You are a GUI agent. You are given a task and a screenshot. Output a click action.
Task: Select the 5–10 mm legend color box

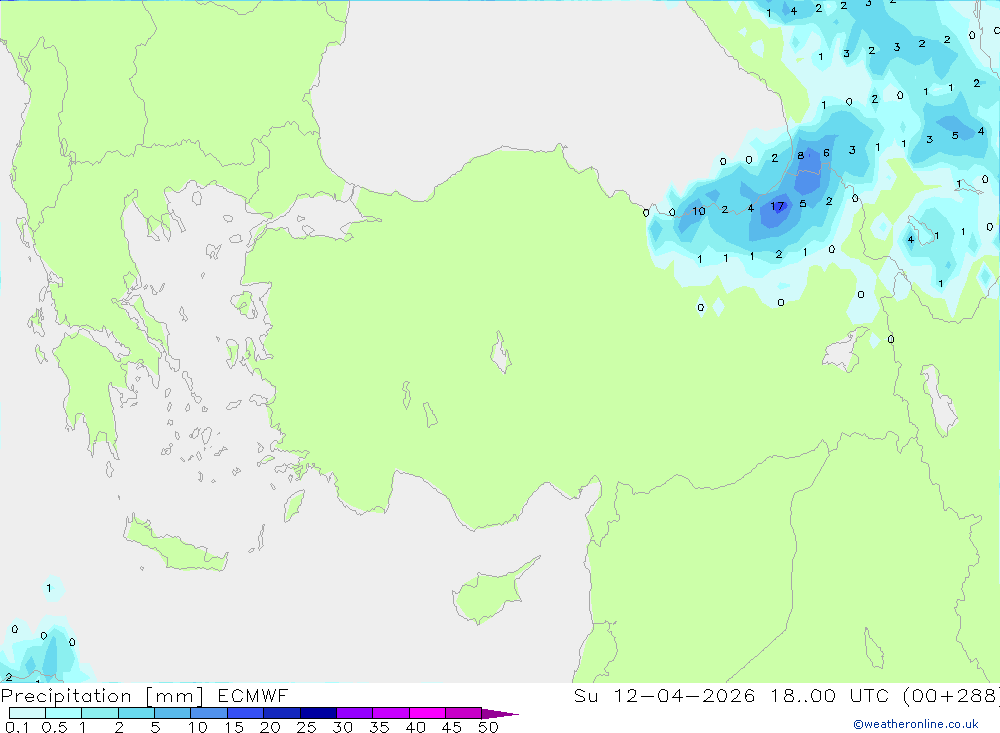(173, 713)
